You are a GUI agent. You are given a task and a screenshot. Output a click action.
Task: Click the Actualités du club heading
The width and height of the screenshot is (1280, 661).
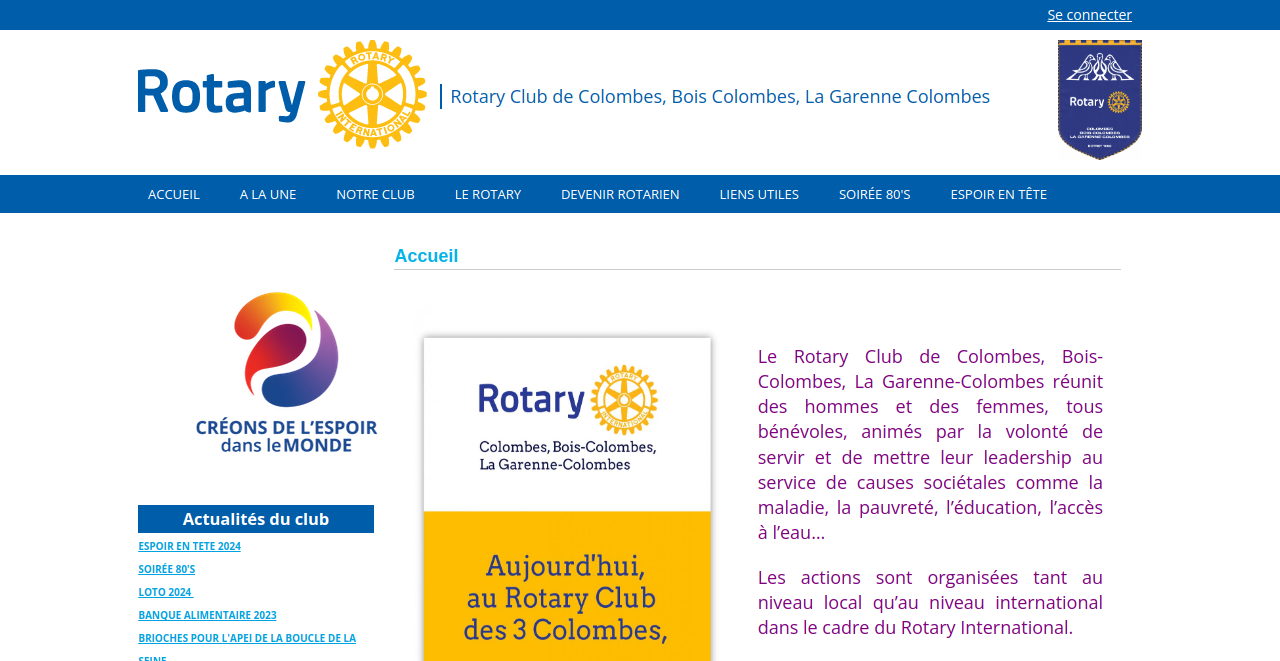256,519
